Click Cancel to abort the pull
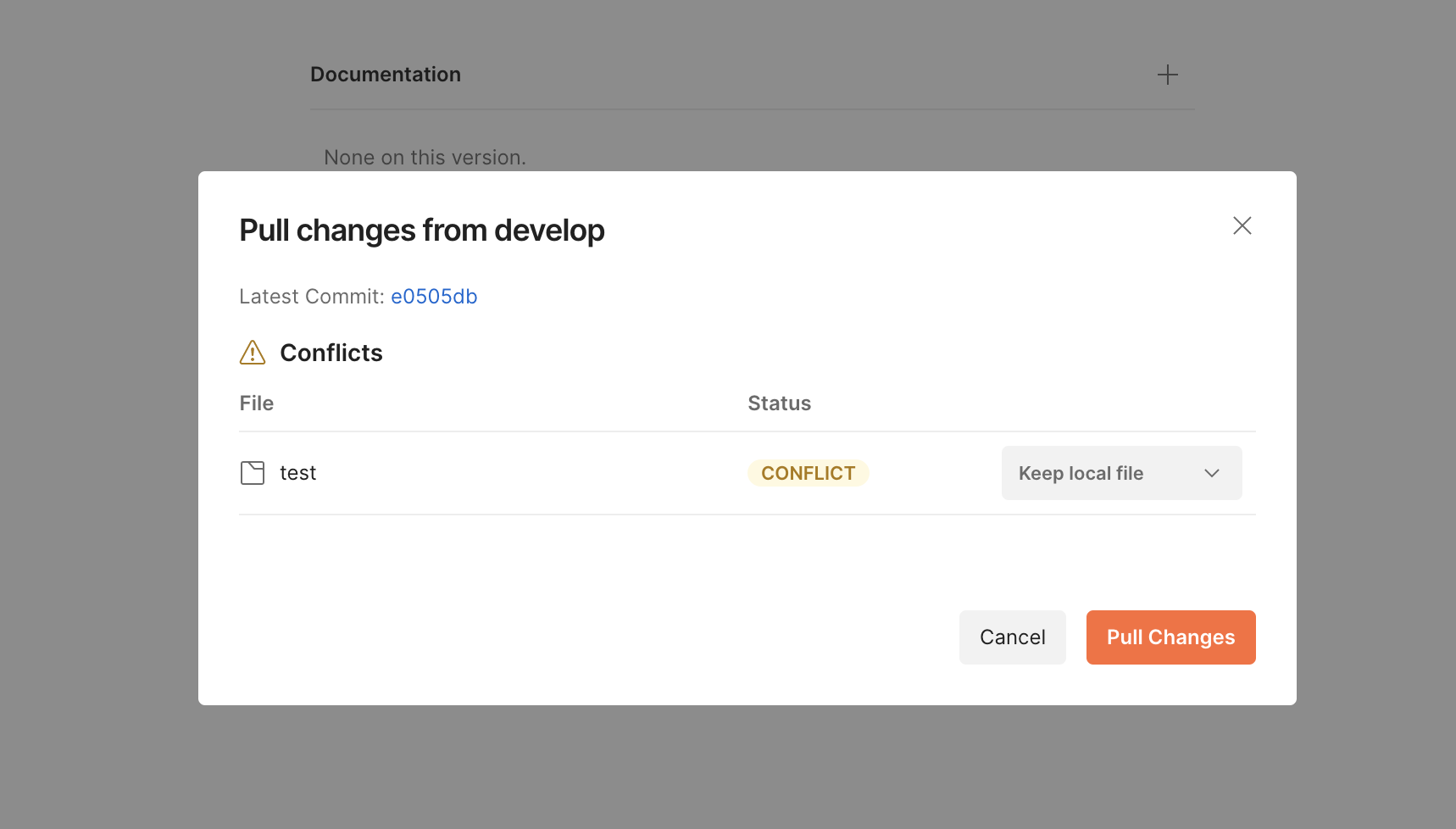This screenshot has width=1456, height=829. 1012,637
